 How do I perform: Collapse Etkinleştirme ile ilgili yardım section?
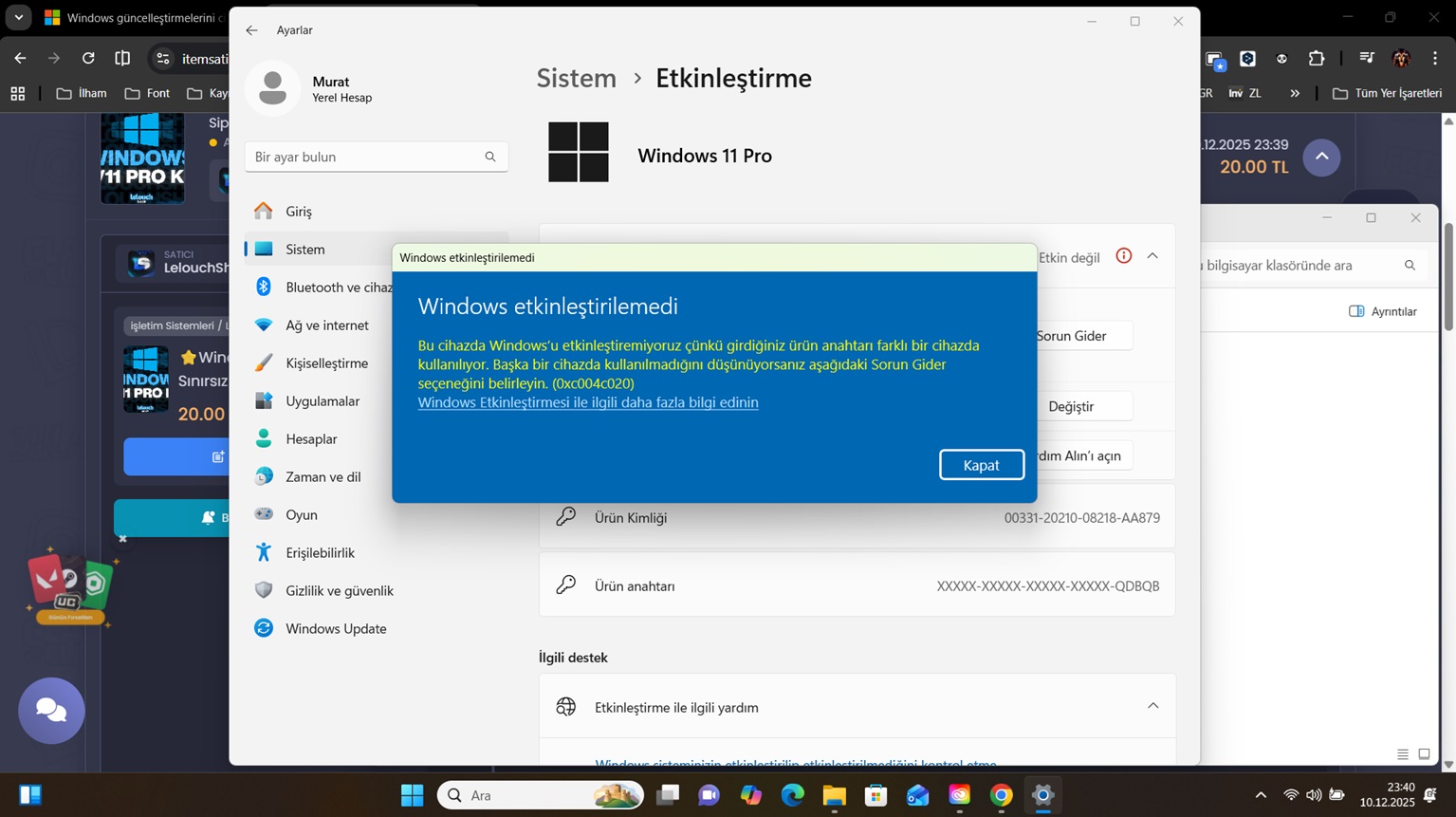1152,706
